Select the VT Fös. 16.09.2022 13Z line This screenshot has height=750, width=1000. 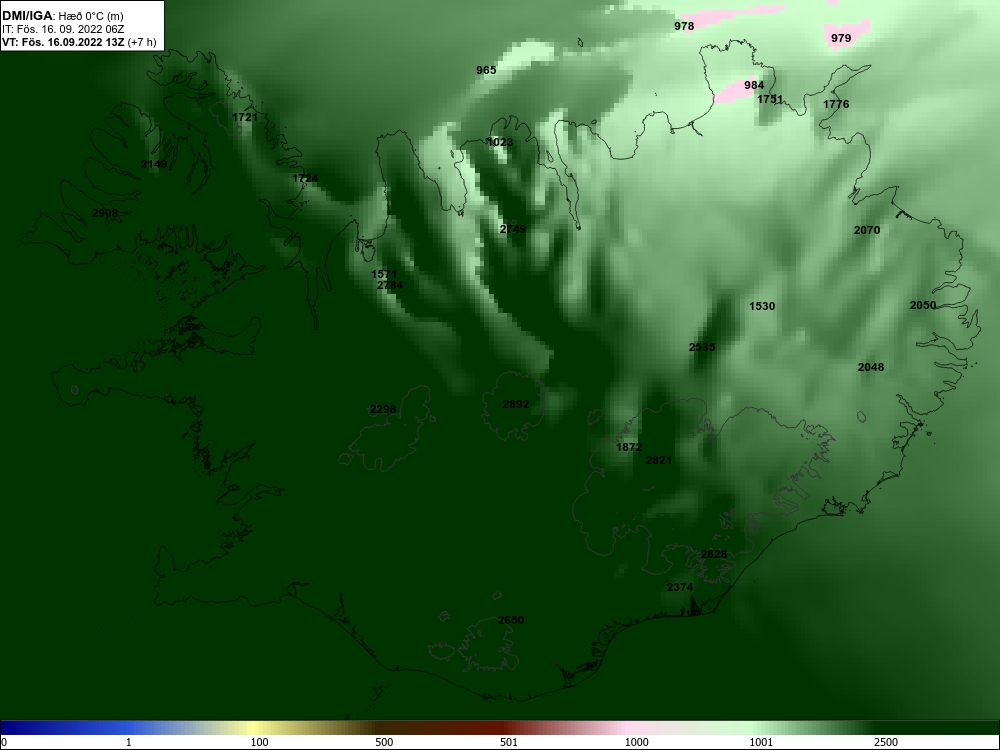tap(79, 42)
